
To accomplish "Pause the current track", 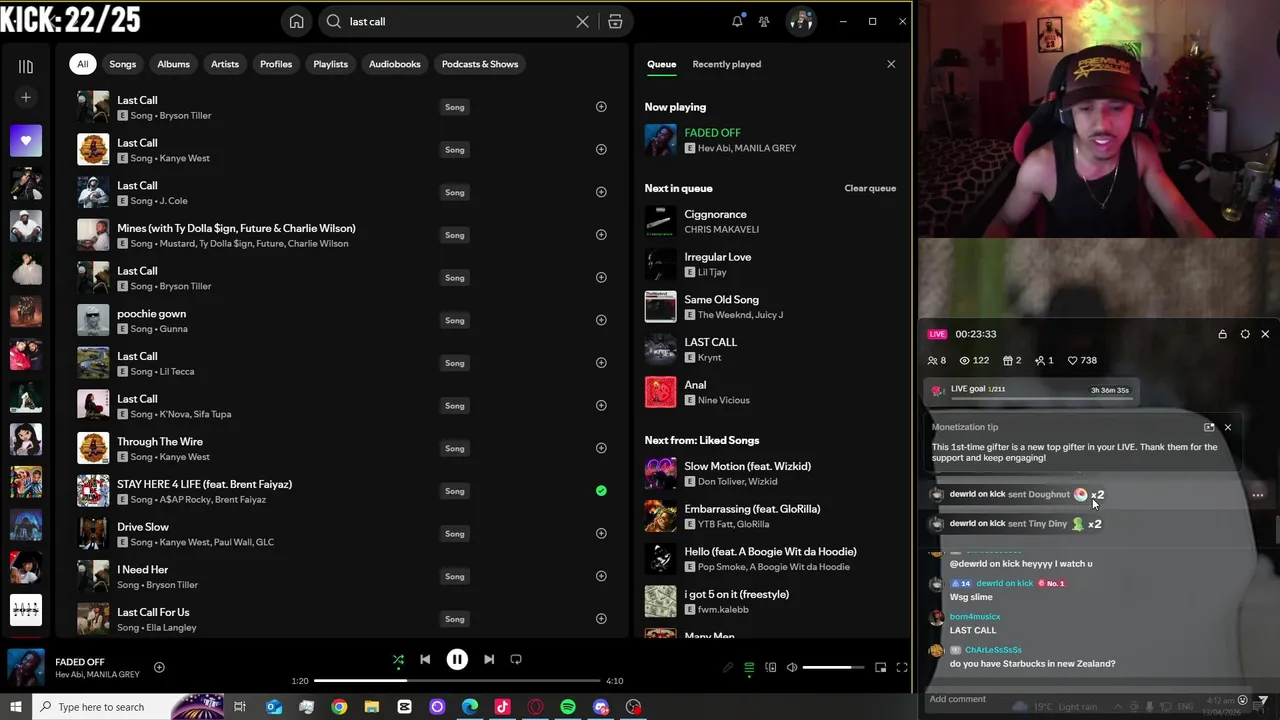I will click(x=457, y=660).
